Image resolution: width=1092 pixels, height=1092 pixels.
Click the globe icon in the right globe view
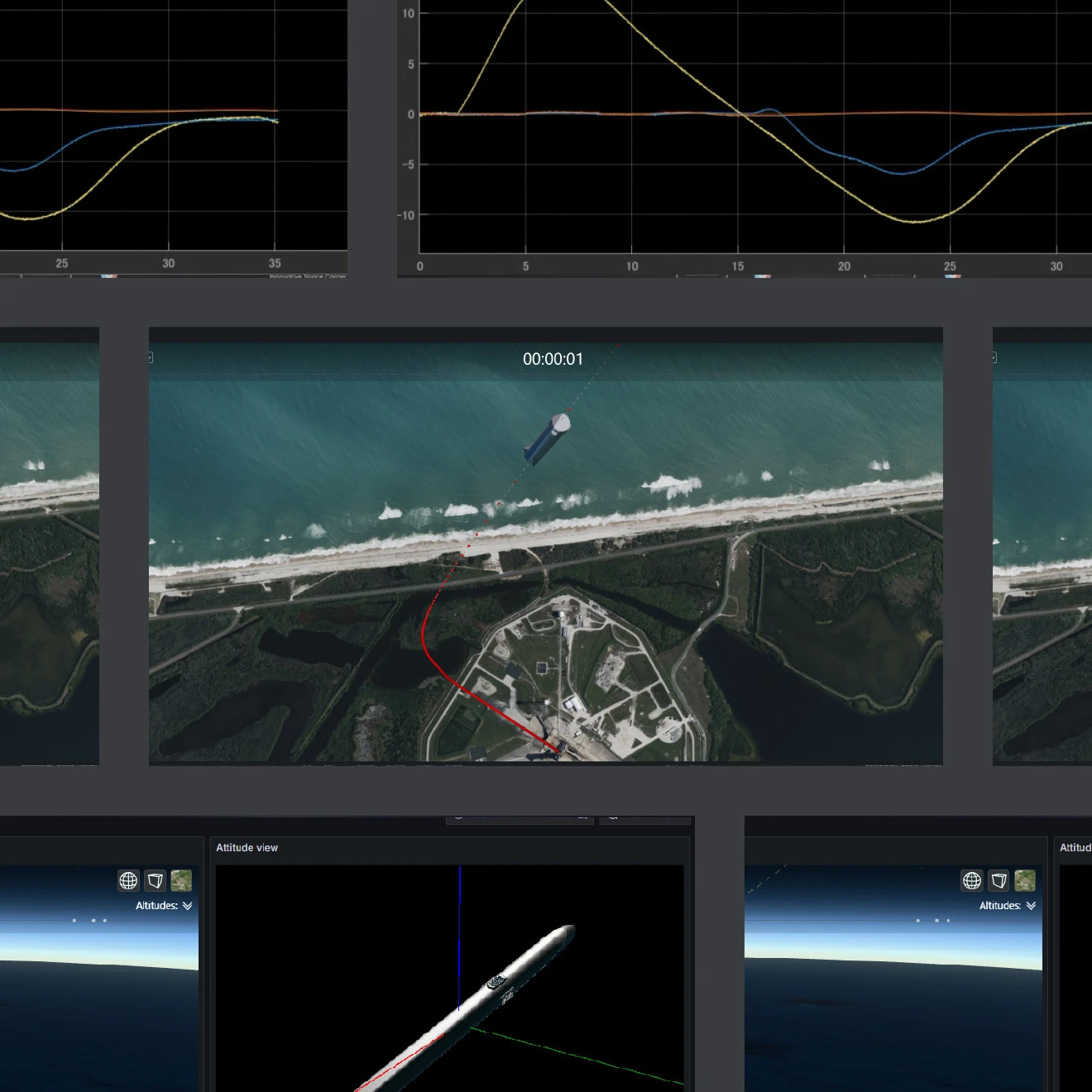972,880
